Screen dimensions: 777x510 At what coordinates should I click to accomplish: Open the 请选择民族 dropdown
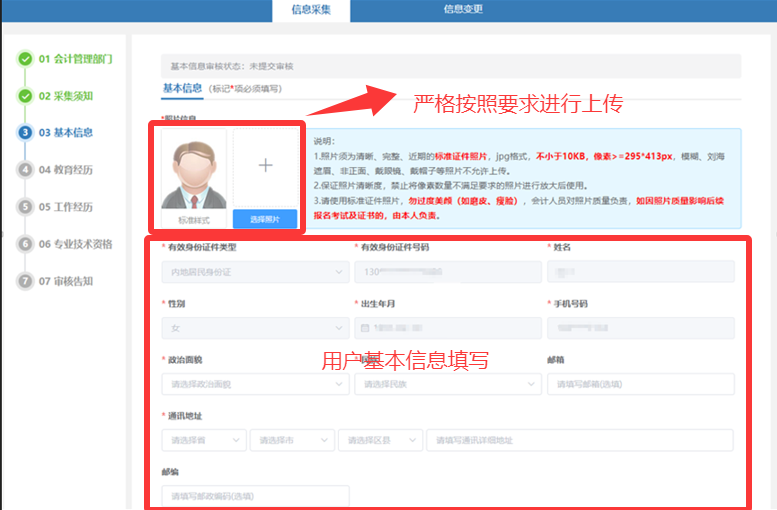point(448,384)
